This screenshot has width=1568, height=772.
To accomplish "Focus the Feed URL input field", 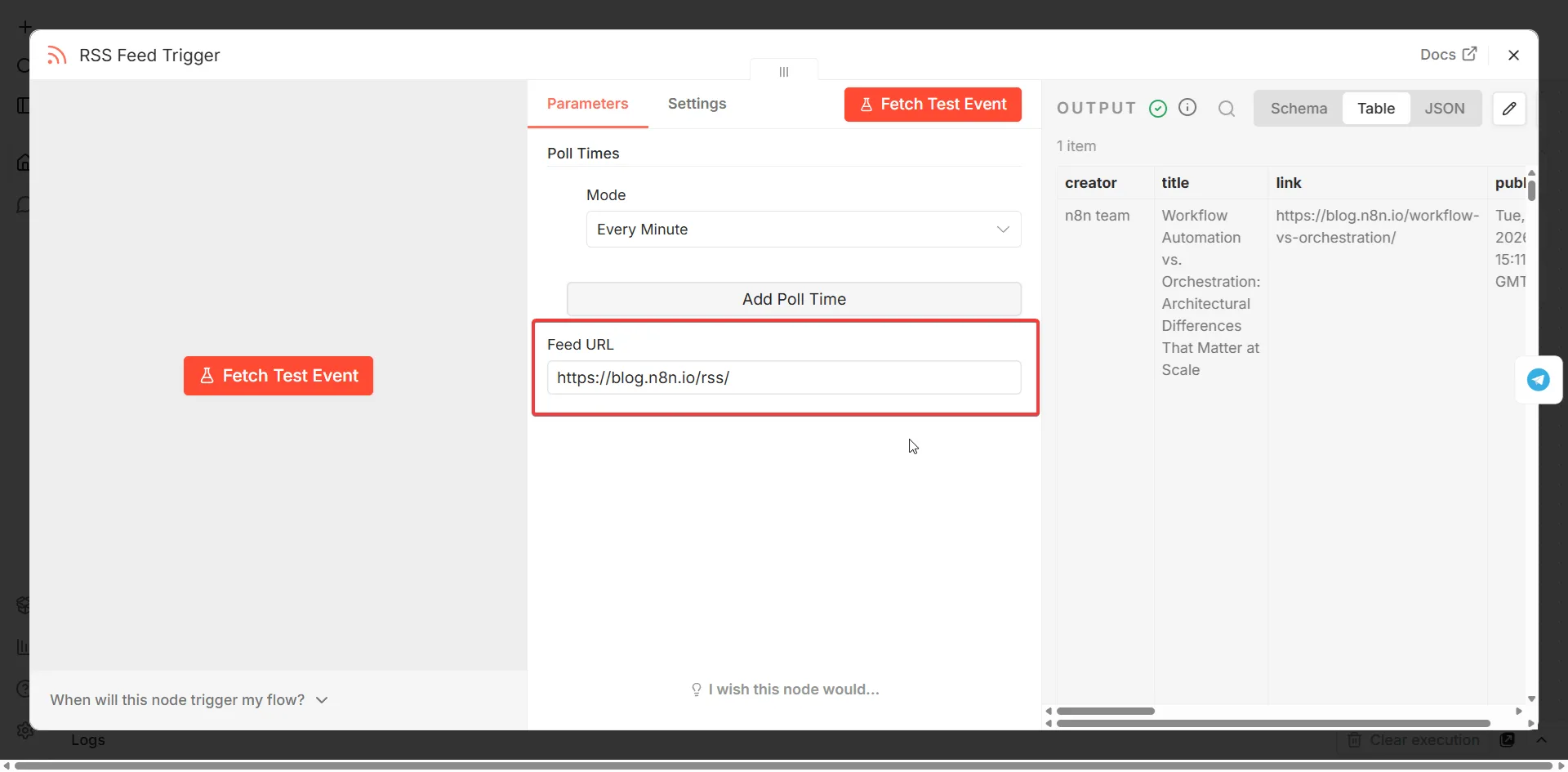I will [x=784, y=377].
